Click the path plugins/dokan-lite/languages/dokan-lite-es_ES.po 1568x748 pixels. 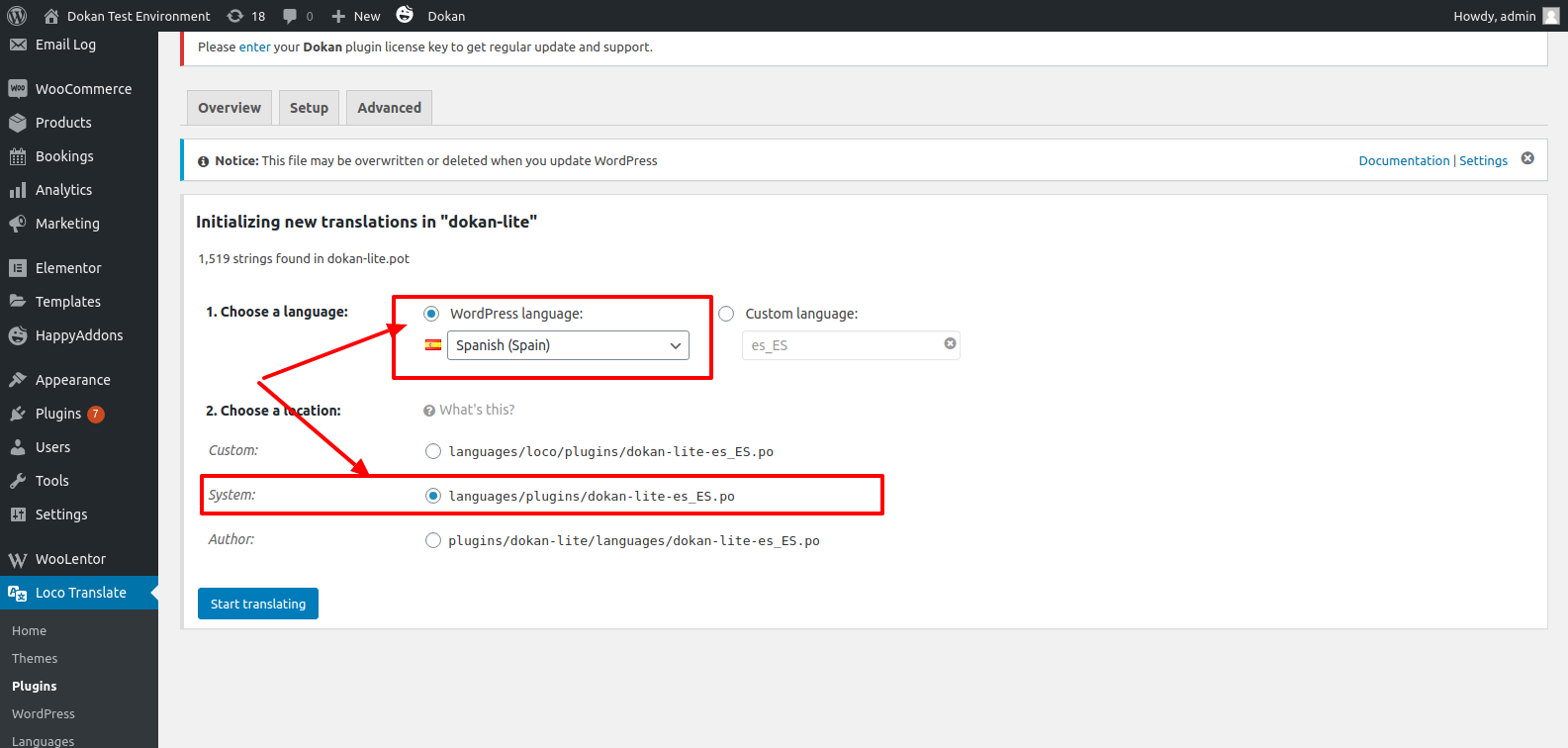634,540
